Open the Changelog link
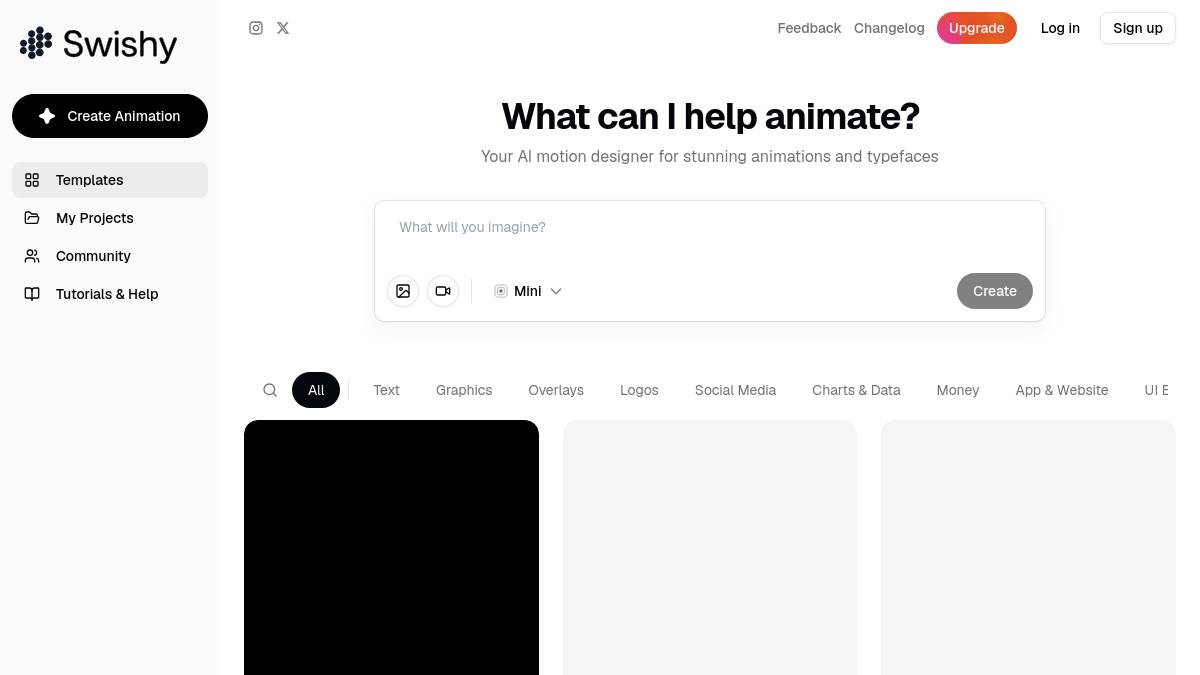The height and width of the screenshot is (675, 1200). coord(889,28)
